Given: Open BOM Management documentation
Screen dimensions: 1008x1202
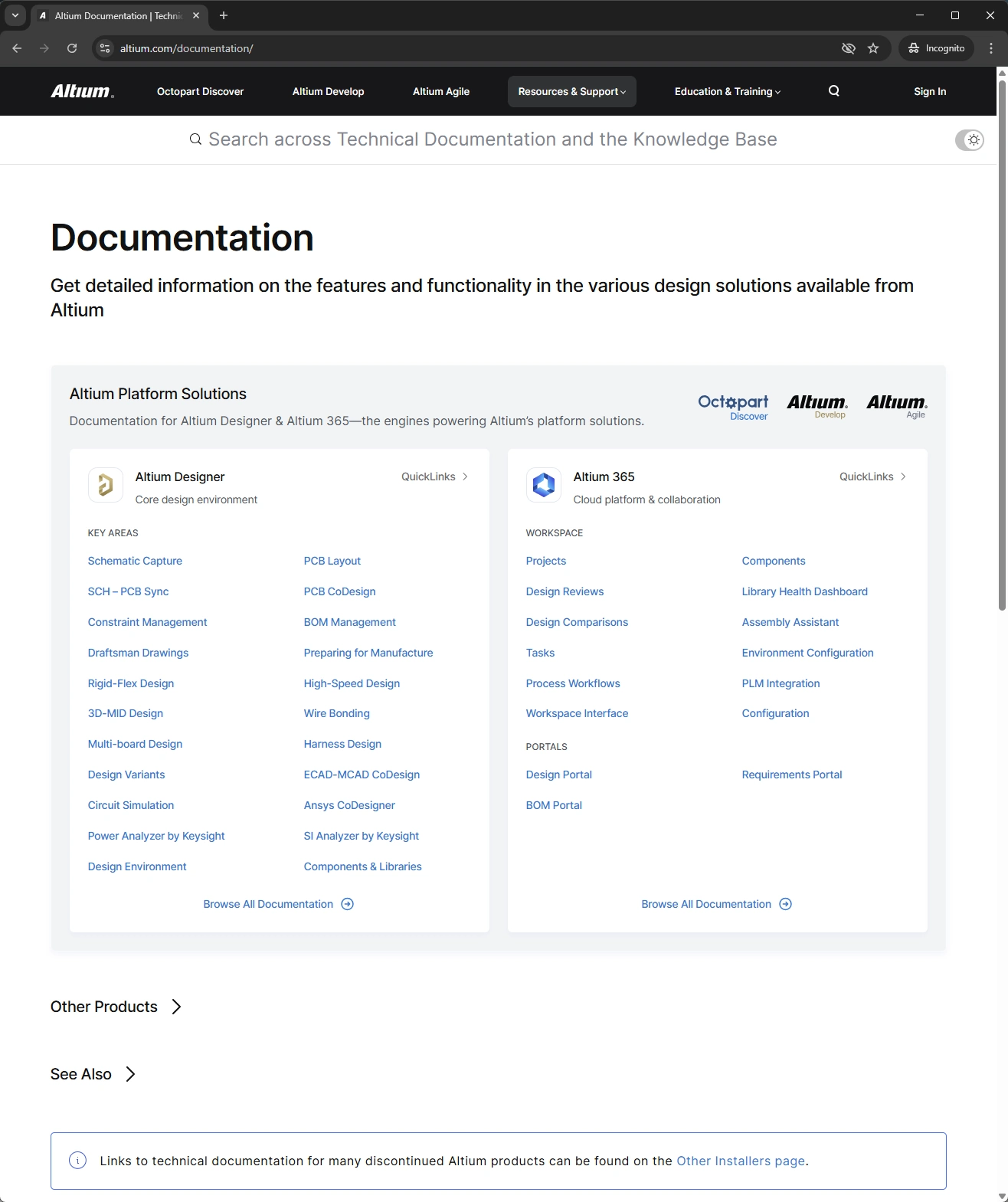Looking at the screenshot, I should 350,622.
